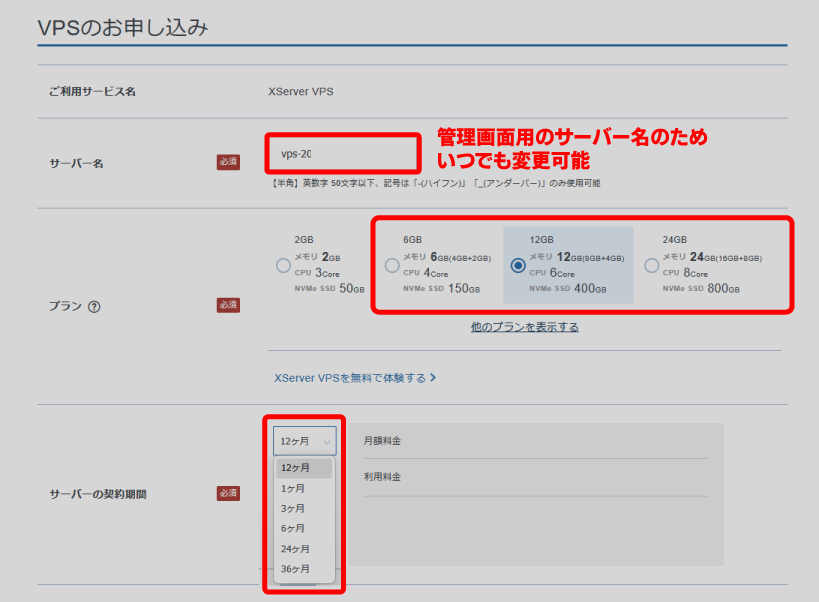Screen dimensions: 819x602
Task: Select the 12GB plan radio button
Action: [518, 266]
